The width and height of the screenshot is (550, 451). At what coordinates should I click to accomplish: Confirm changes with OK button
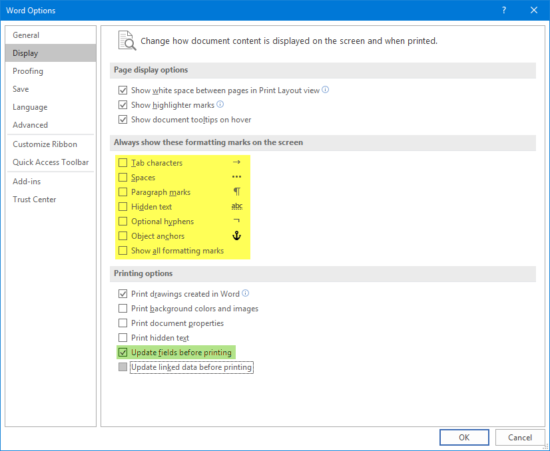[x=464, y=437]
